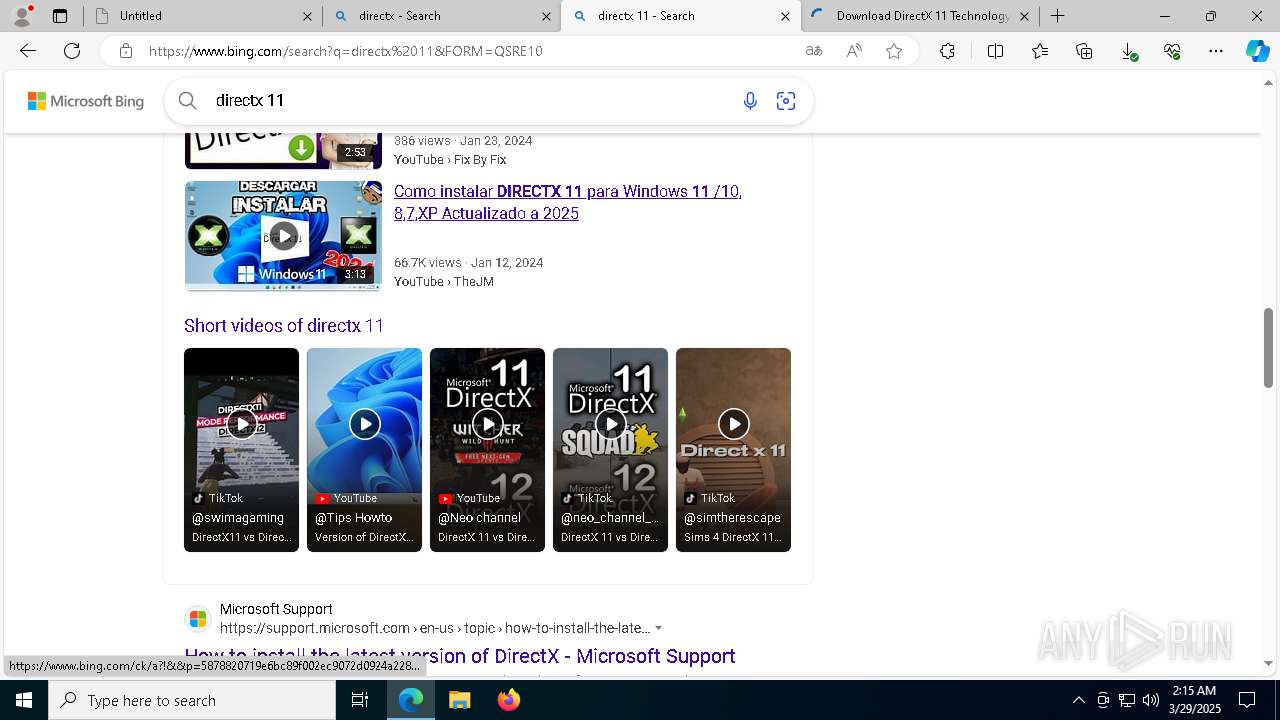Open the translate page icon
Screen dimensions: 1280x720
click(814, 51)
